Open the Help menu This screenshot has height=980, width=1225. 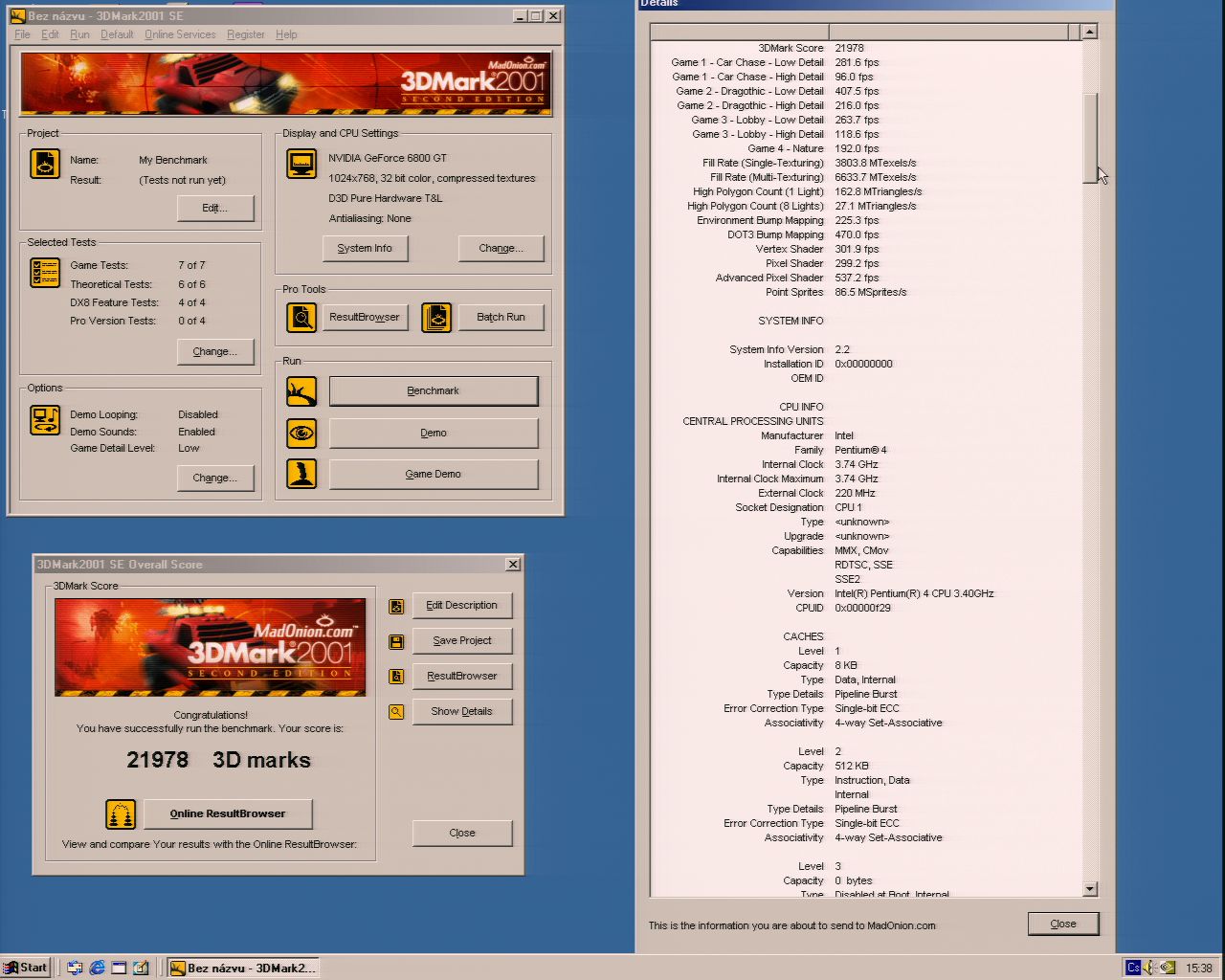[286, 34]
